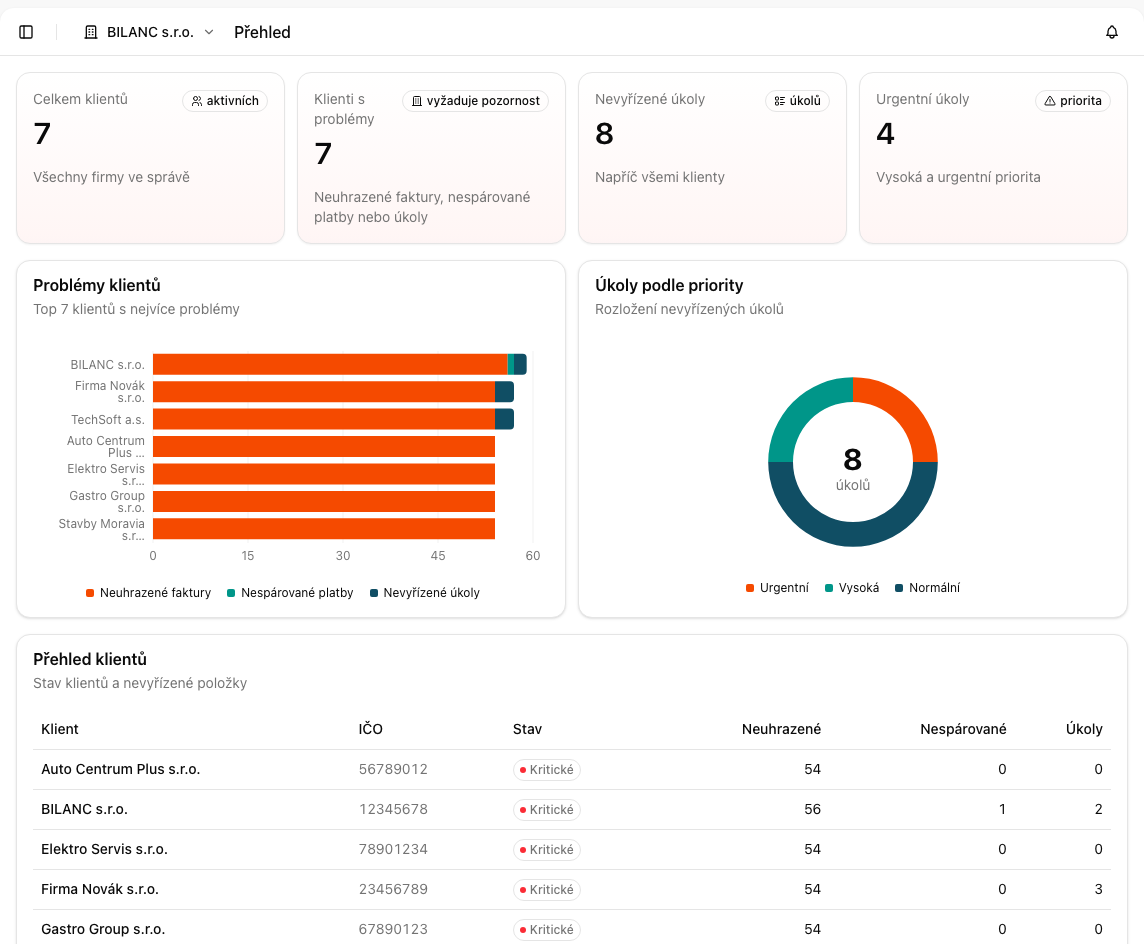Screen dimensions: 1144x944
Task: Click the Úkoly podle priority heading
Action: coord(669,285)
